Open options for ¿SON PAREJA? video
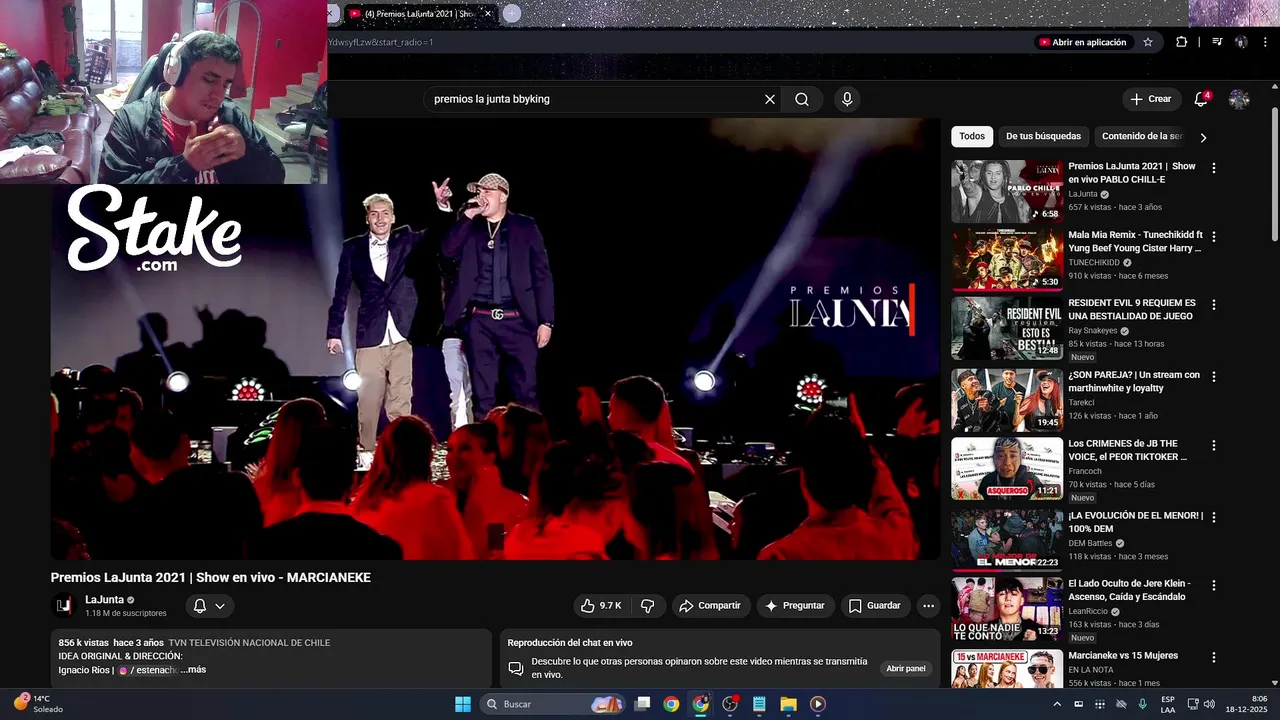The image size is (1280, 720). (x=1214, y=377)
